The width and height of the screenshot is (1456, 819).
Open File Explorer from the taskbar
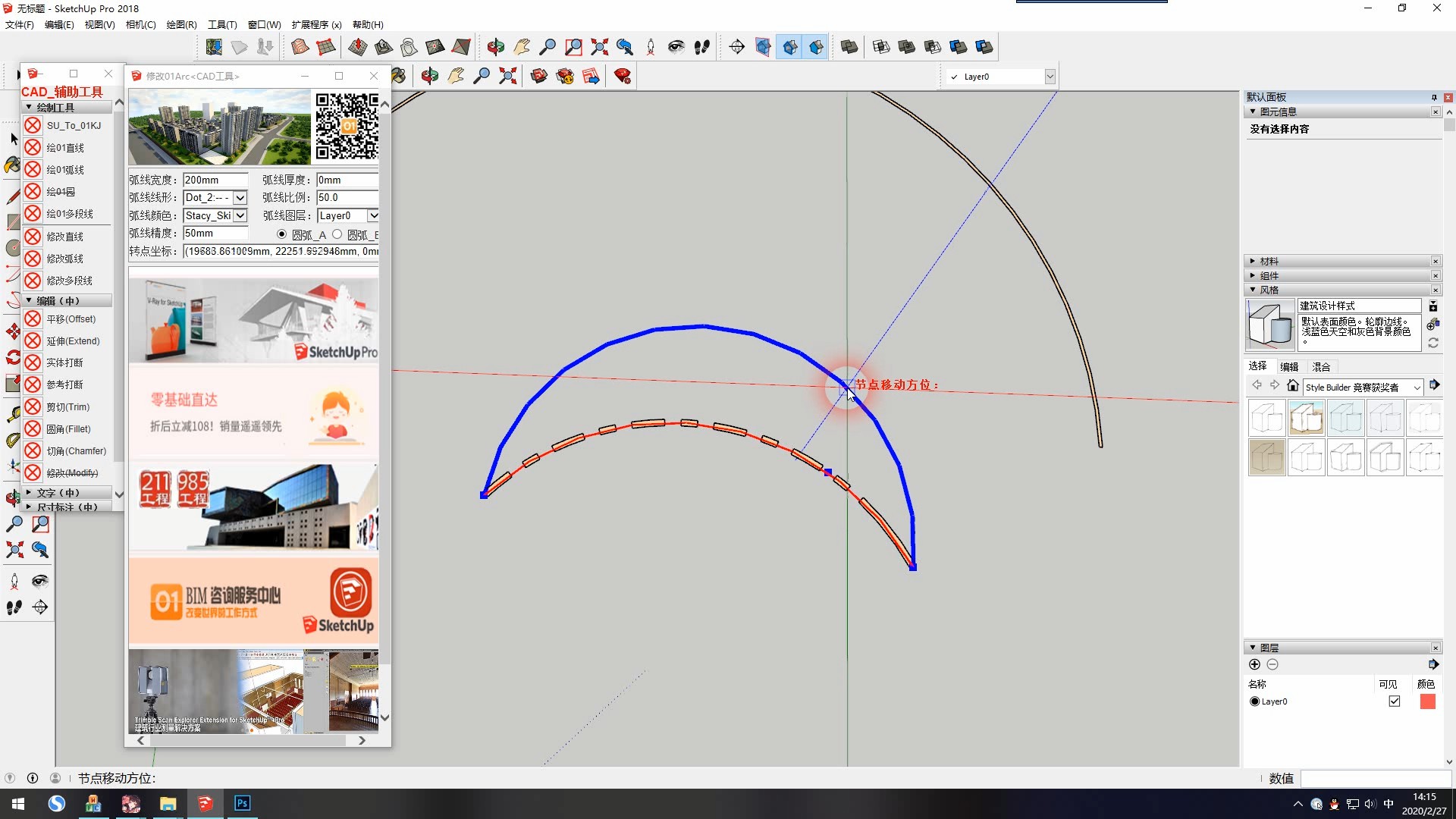pyautogui.click(x=168, y=803)
